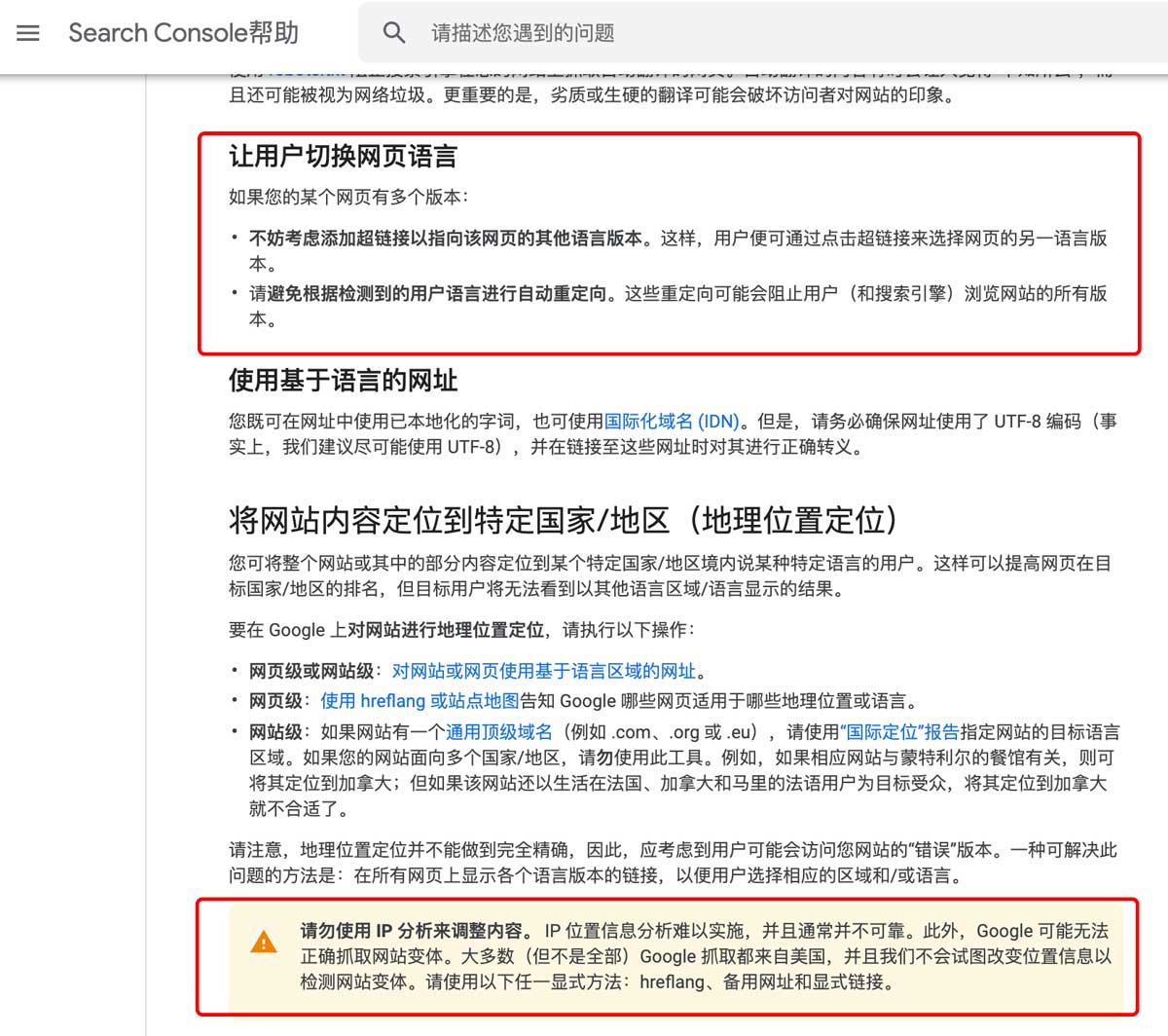Click bold text 请避免根据检测到的用户语言进行自动重定向
This screenshot has height=1036, width=1168.
[x=428, y=294]
